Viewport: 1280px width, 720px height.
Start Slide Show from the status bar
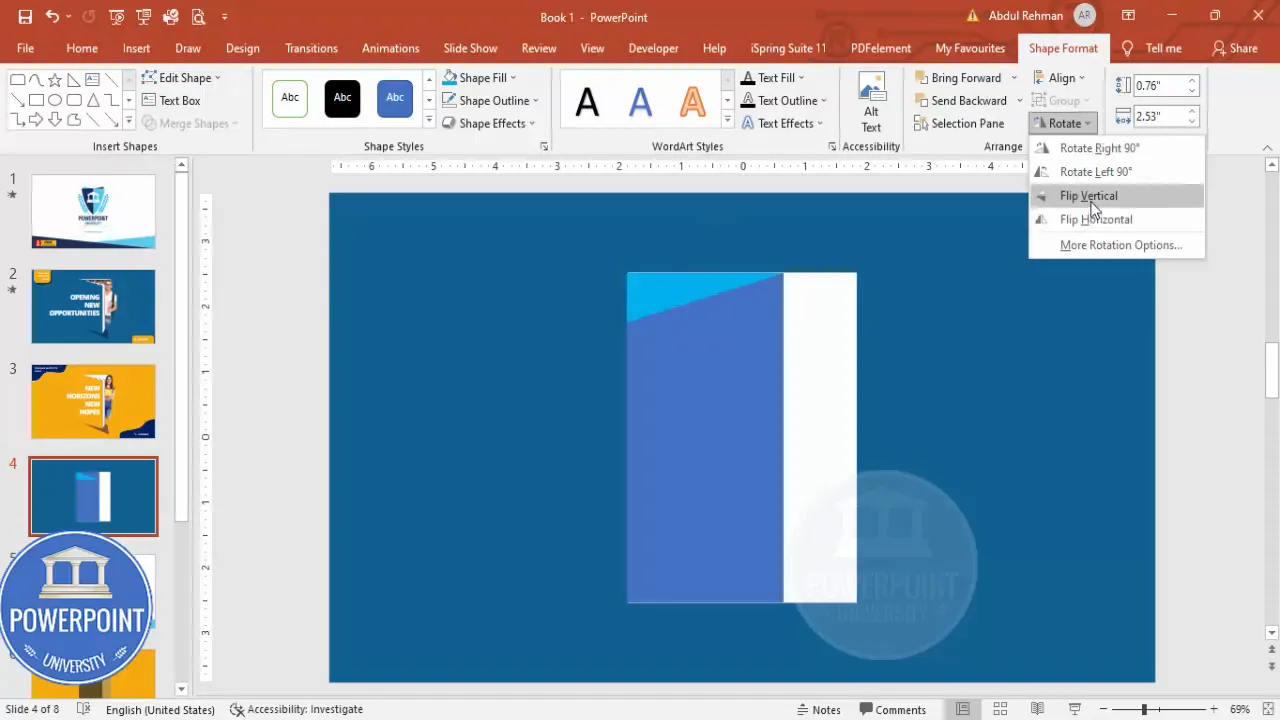click(x=1074, y=709)
